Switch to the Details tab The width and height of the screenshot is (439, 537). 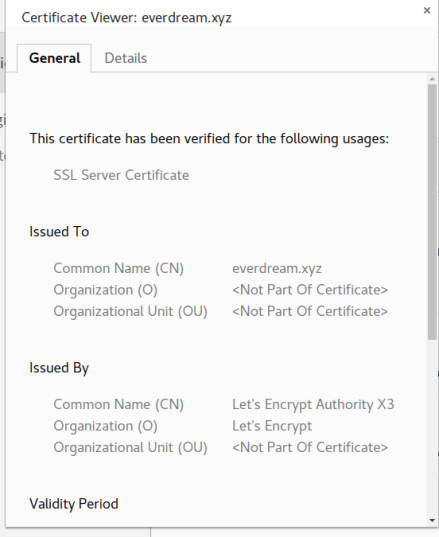(126, 58)
